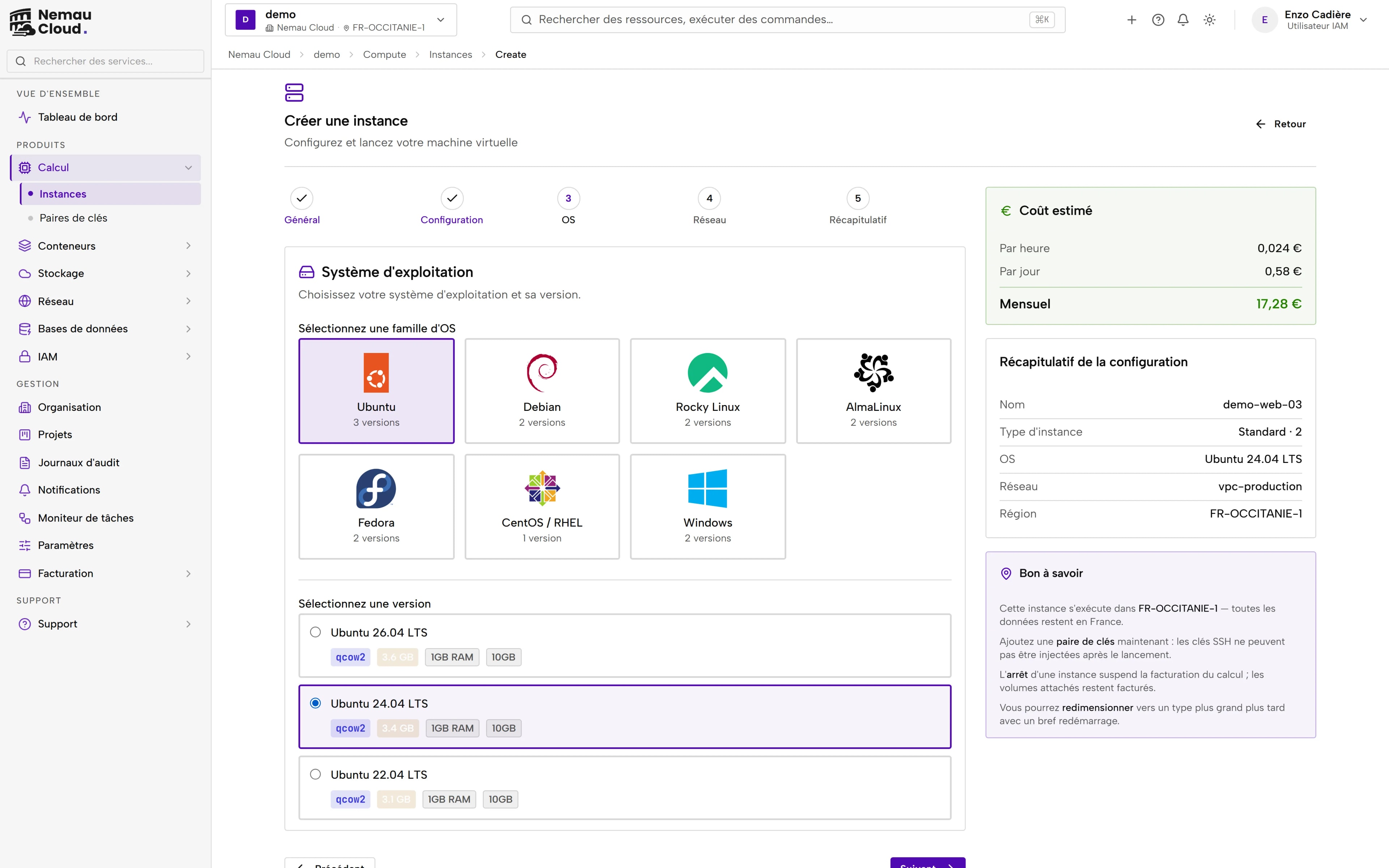Click the Journaux d'audit document icon
The height and width of the screenshot is (868, 1389).
pyautogui.click(x=25, y=463)
